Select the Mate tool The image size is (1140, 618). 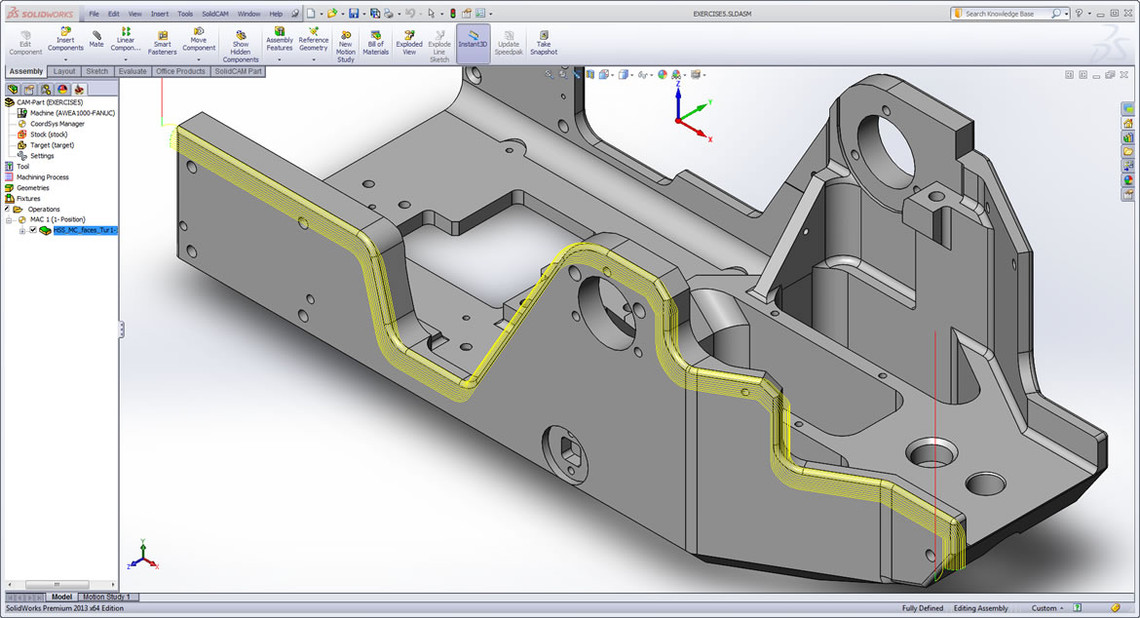(x=96, y=40)
